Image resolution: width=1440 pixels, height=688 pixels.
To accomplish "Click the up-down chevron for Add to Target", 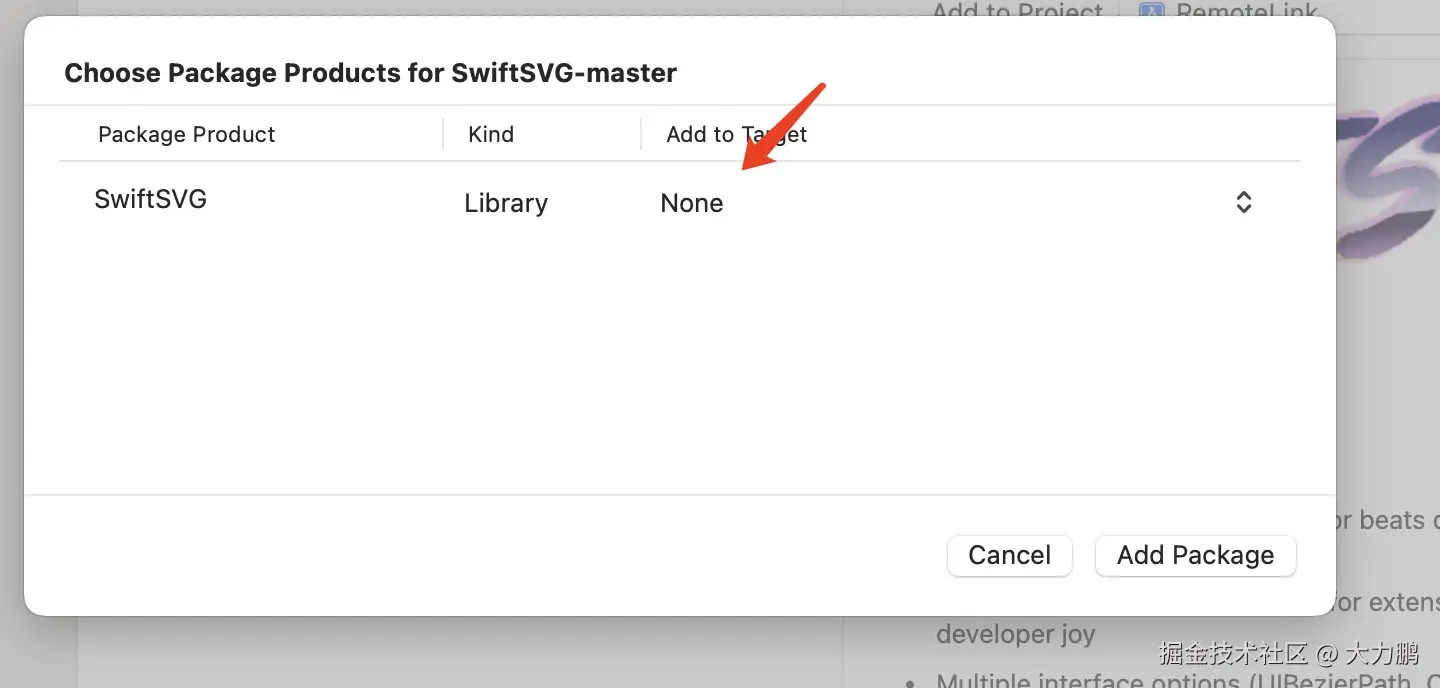I will [x=1243, y=202].
